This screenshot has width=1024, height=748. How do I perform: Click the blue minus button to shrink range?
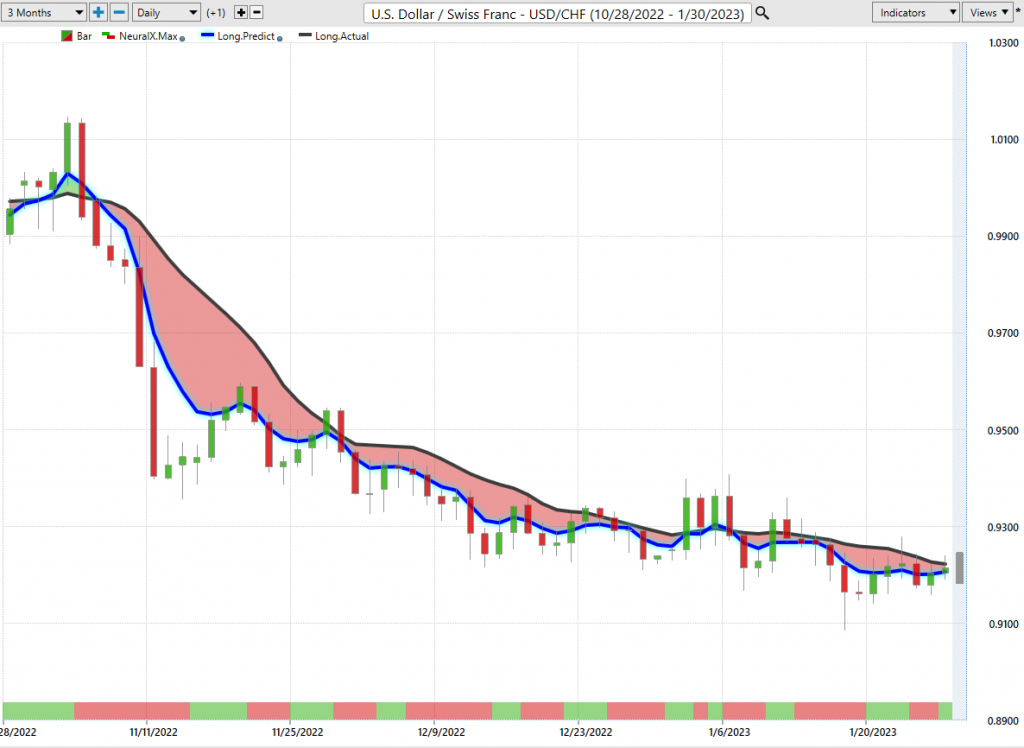(x=119, y=12)
